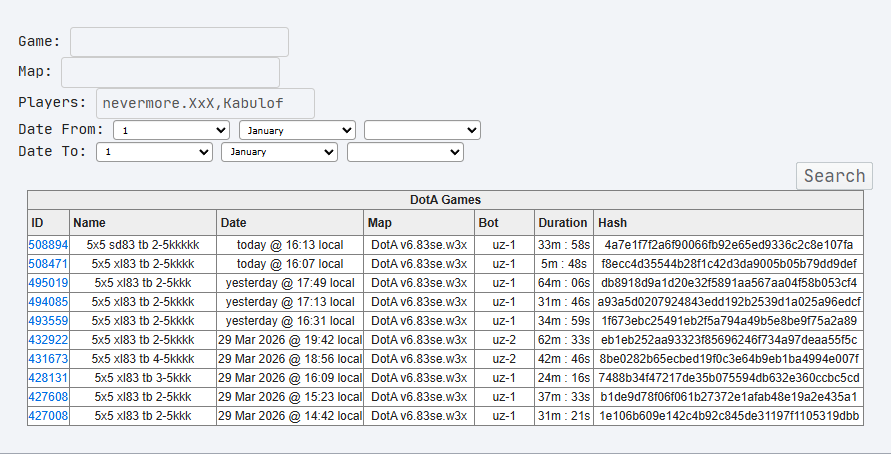Open the Date From day dropdown
Viewport: 891px width, 454px height.
coord(171,130)
